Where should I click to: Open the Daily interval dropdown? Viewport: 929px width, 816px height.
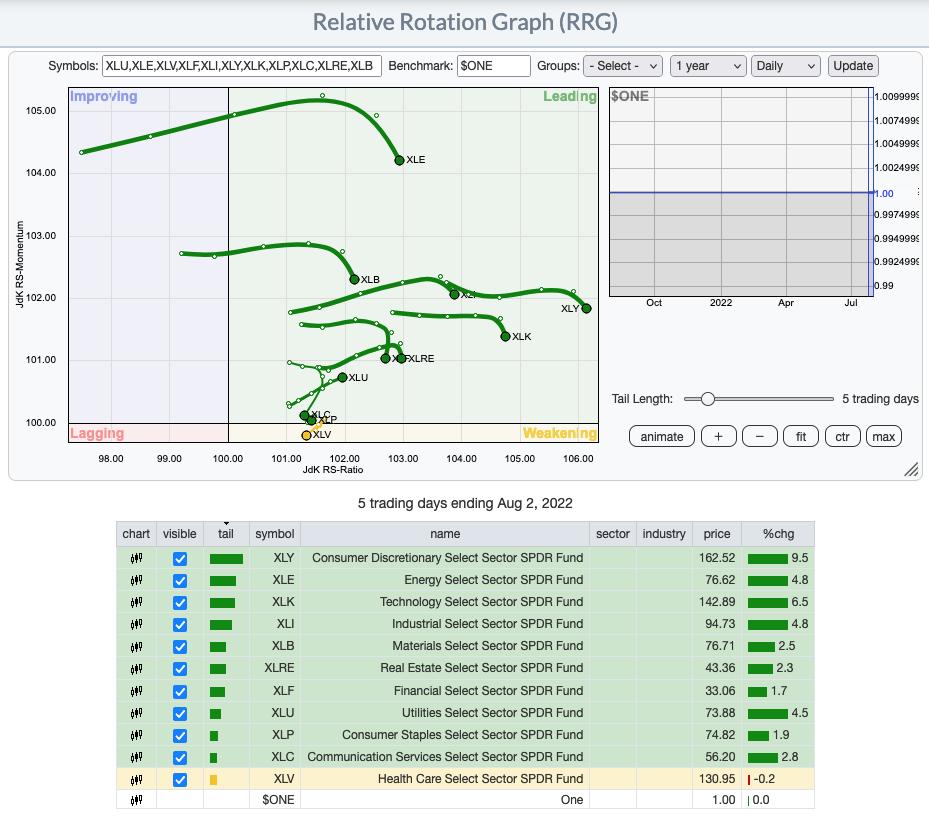(786, 66)
